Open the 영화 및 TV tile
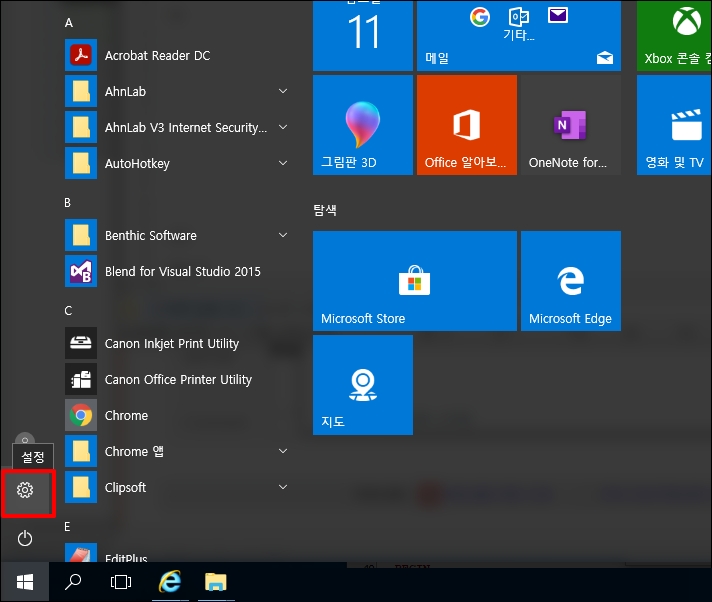 pyautogui.click(x=674, y=125)
